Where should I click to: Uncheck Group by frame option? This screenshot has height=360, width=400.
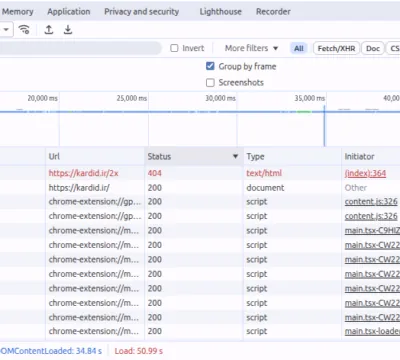pyautogui.click(x=210, y=66)
